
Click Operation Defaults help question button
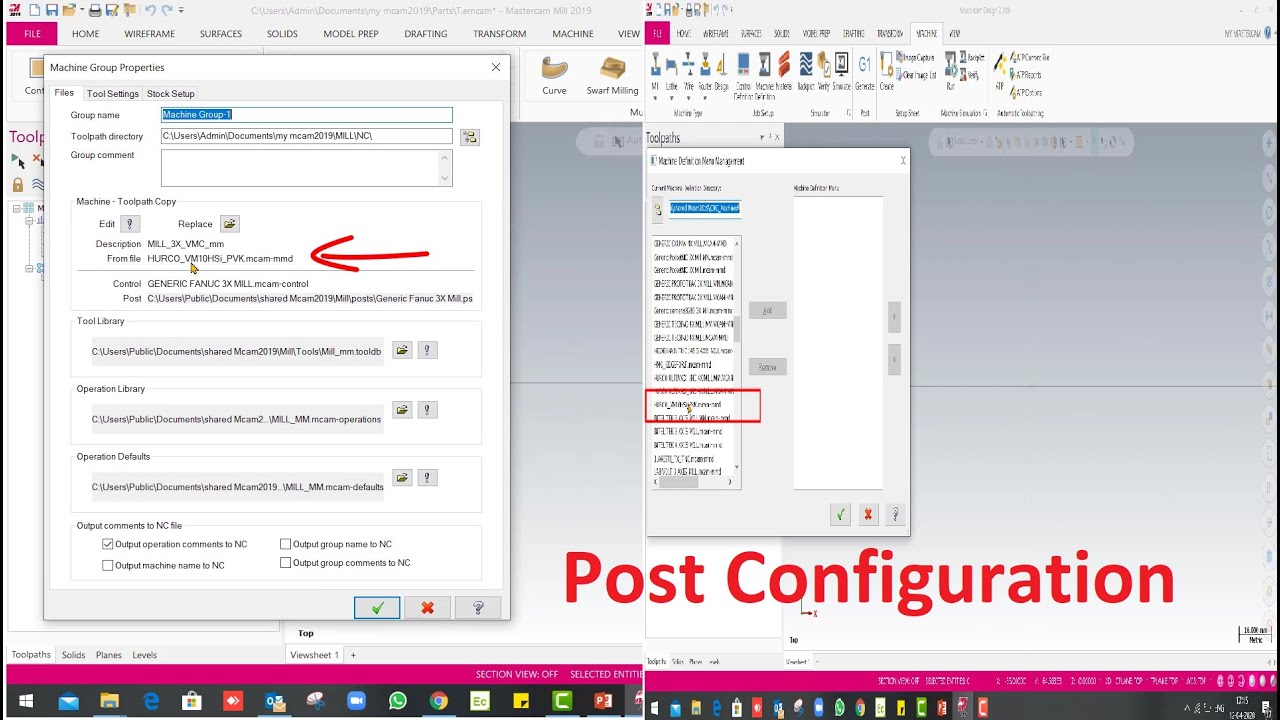click(427, 478)
